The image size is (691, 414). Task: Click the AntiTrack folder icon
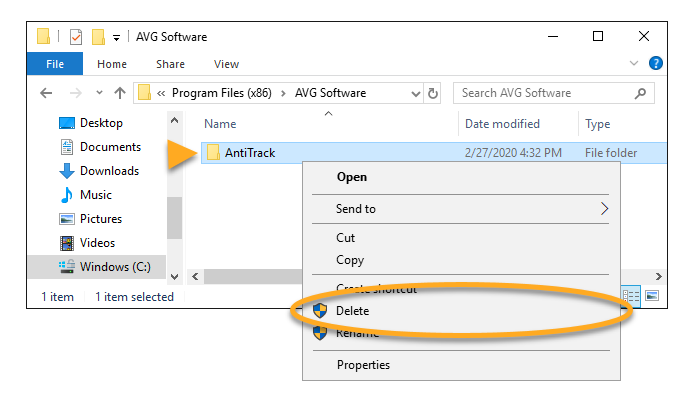(x=213, y=153)
